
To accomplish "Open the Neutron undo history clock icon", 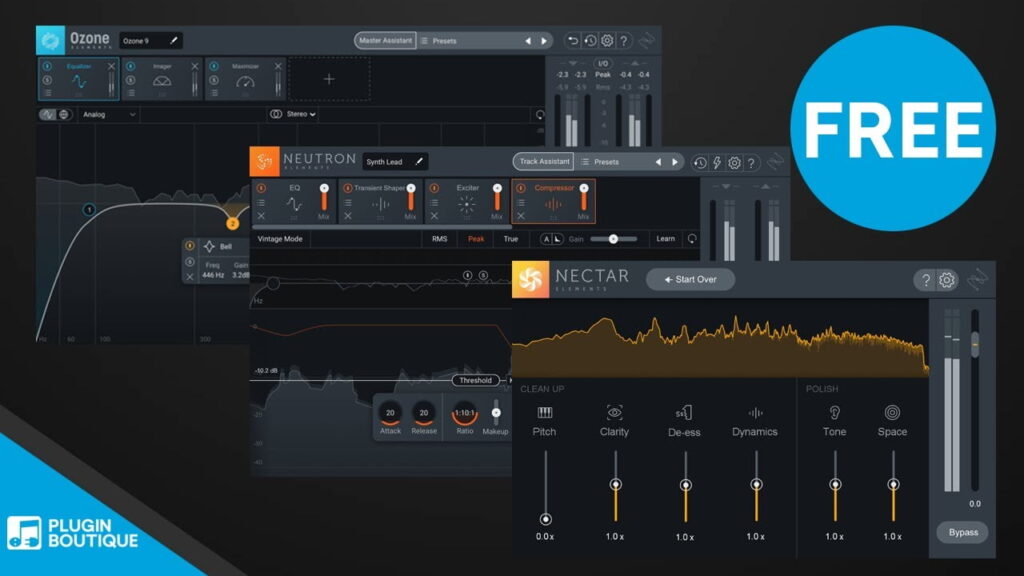I will coord(700,163).
